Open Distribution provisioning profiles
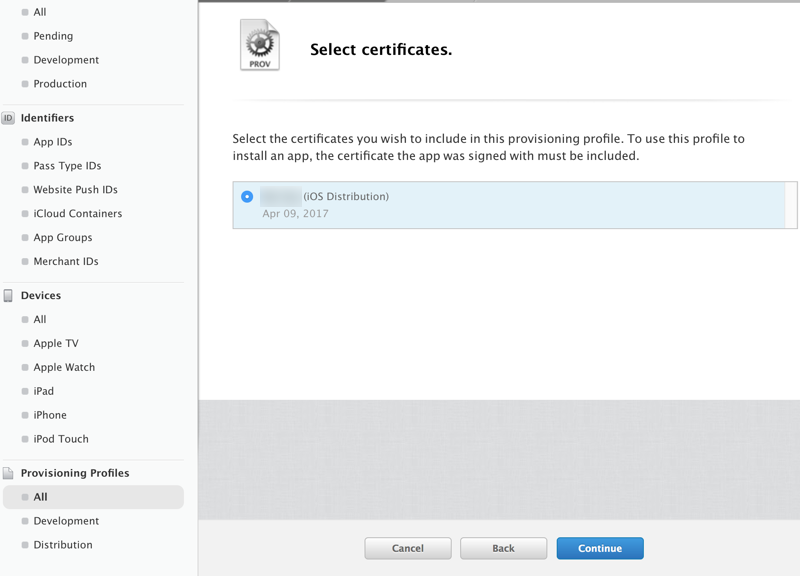The width and height of the screenshot is (800, 576). click(x=63, y=545)
